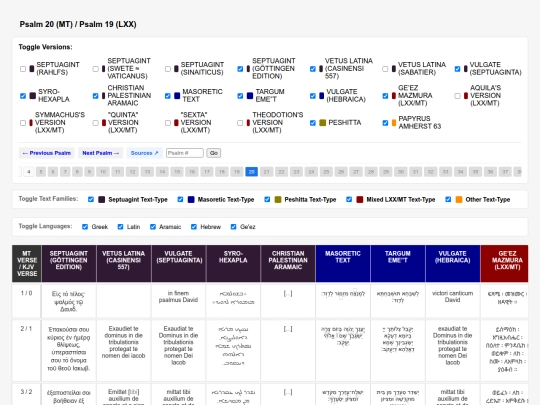Click the dark purple Septuagint Text-Type swatch
540x405 pixels.
coord(102,199)
